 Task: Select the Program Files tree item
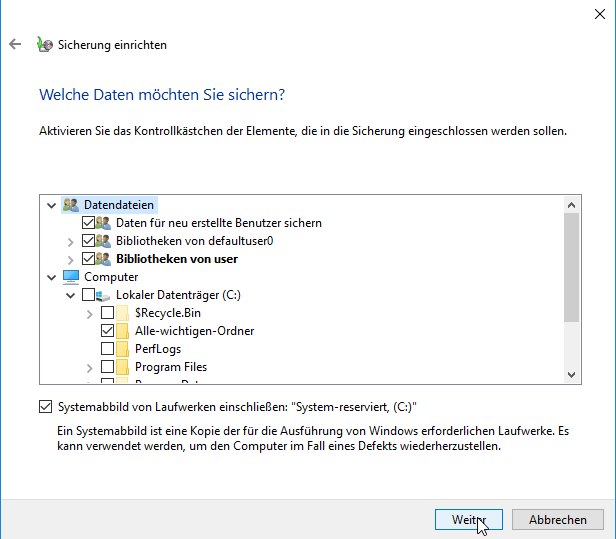(x=171, y=367)
